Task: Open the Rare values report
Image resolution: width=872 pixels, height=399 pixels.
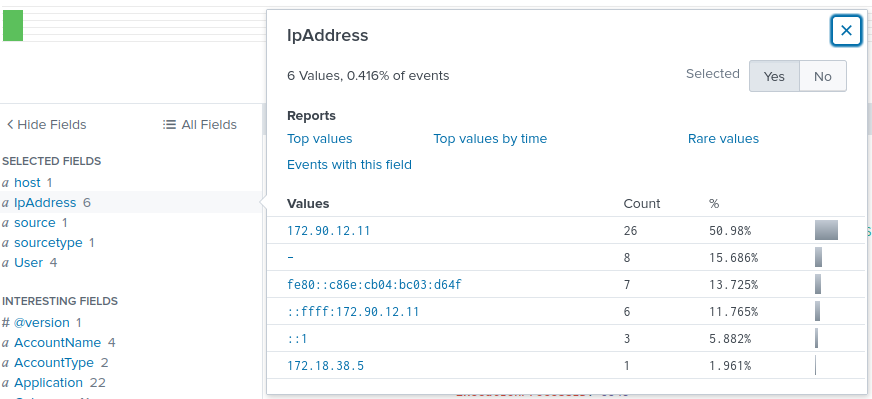Action: coord(723,139)
